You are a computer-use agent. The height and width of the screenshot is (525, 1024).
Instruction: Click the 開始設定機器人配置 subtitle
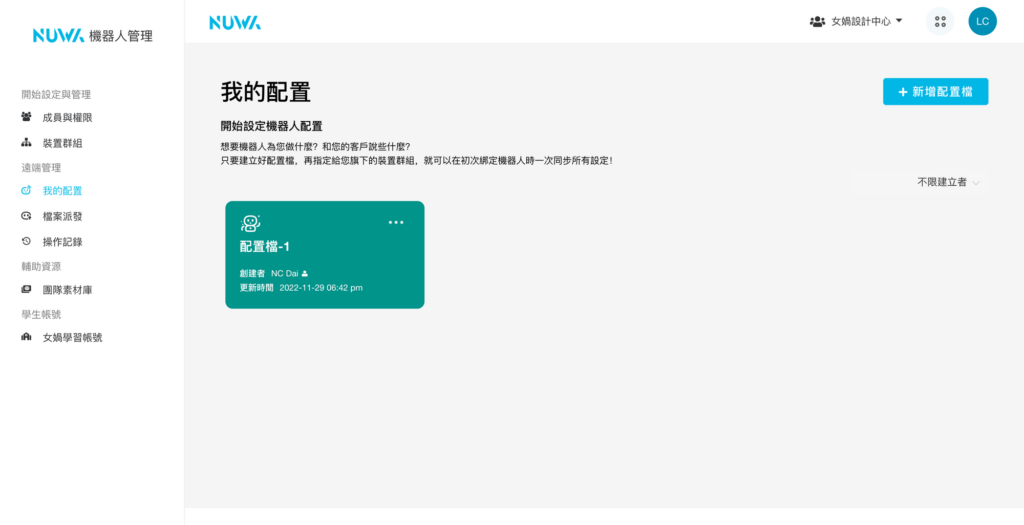(x=272, y=126)
